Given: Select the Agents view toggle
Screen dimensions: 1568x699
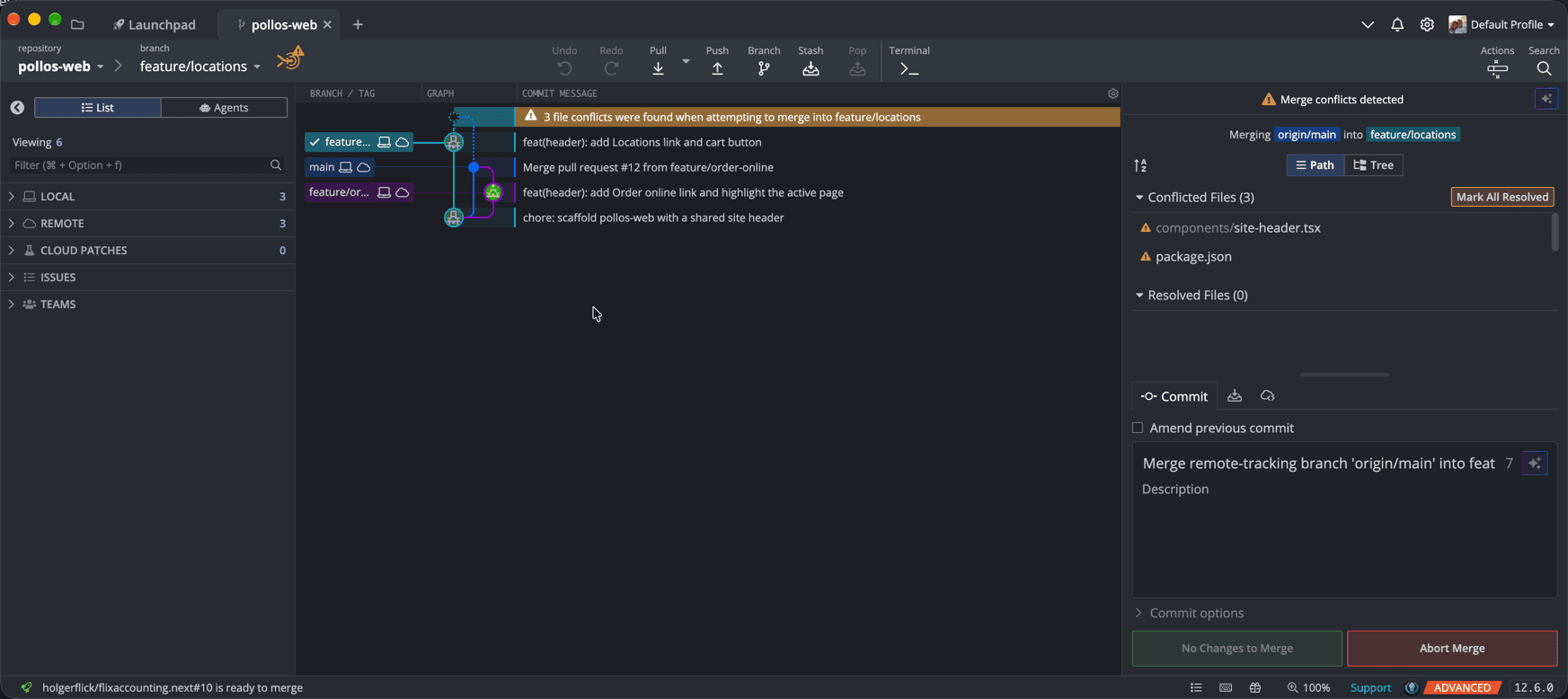Looking at the screenshot, I should pyautogui.click(x=225, y=108).
